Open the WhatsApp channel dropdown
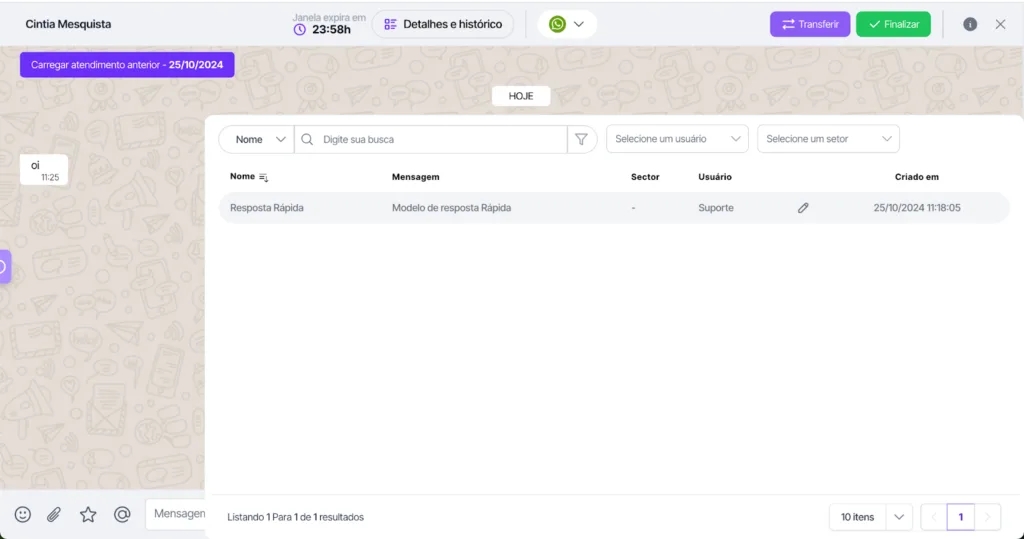1024x539 pixels. tap(567, 24)
